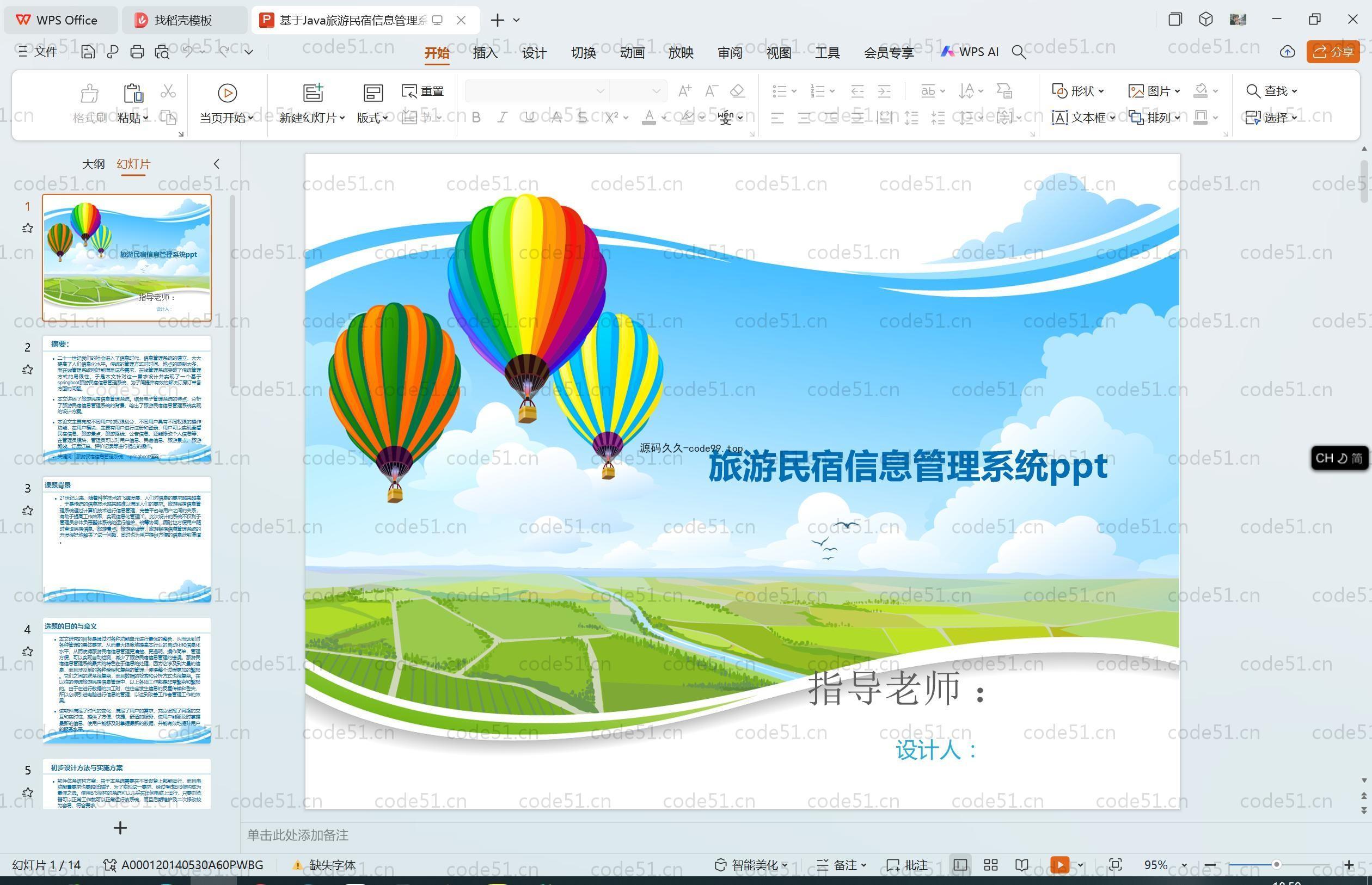Click the Paste clipboard icon
Image resolution: width=1372 pixels, height=885 pixels.
(x=133, y=93)
